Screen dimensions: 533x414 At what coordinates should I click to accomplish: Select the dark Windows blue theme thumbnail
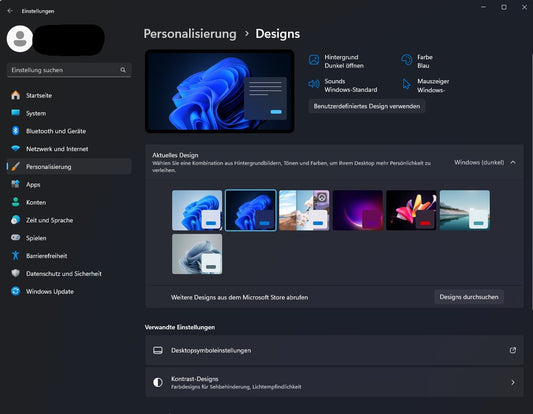(x=251, y=210)
